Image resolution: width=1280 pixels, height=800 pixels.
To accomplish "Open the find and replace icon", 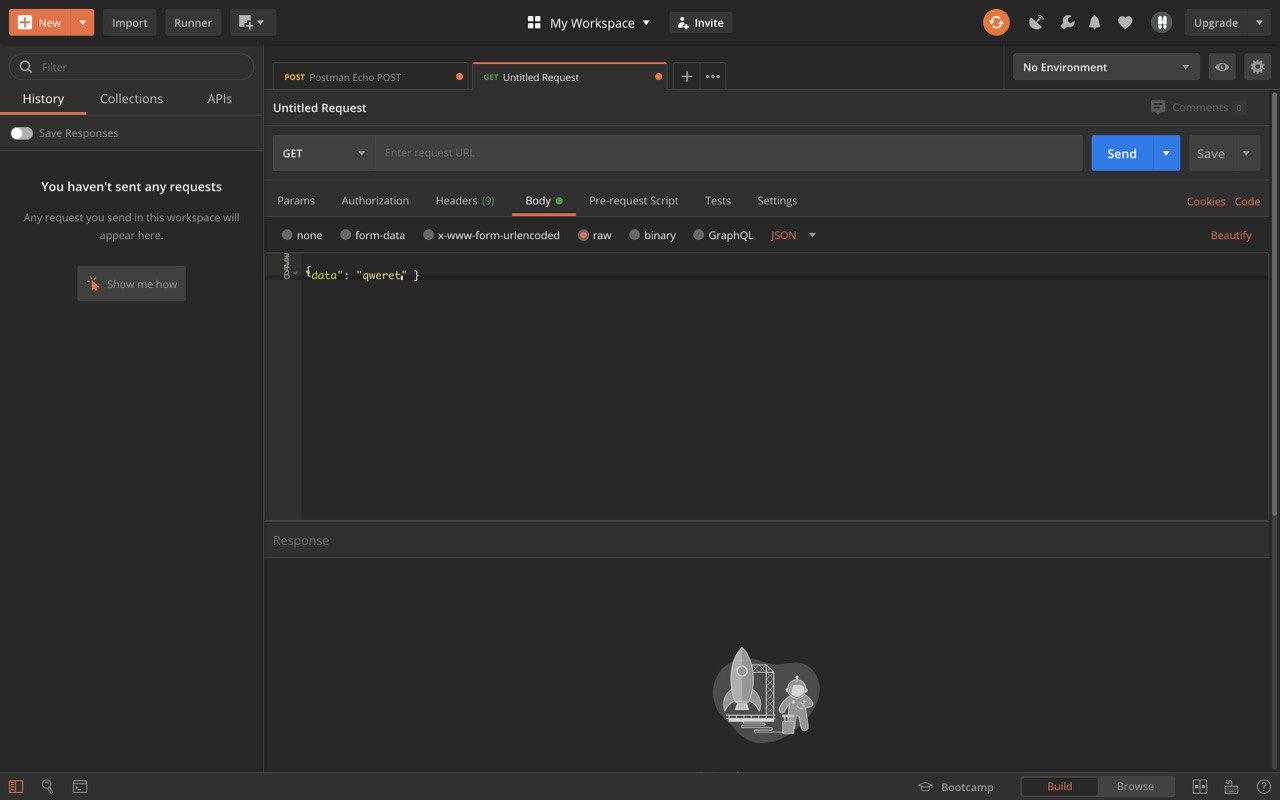I will pos(47,787).
